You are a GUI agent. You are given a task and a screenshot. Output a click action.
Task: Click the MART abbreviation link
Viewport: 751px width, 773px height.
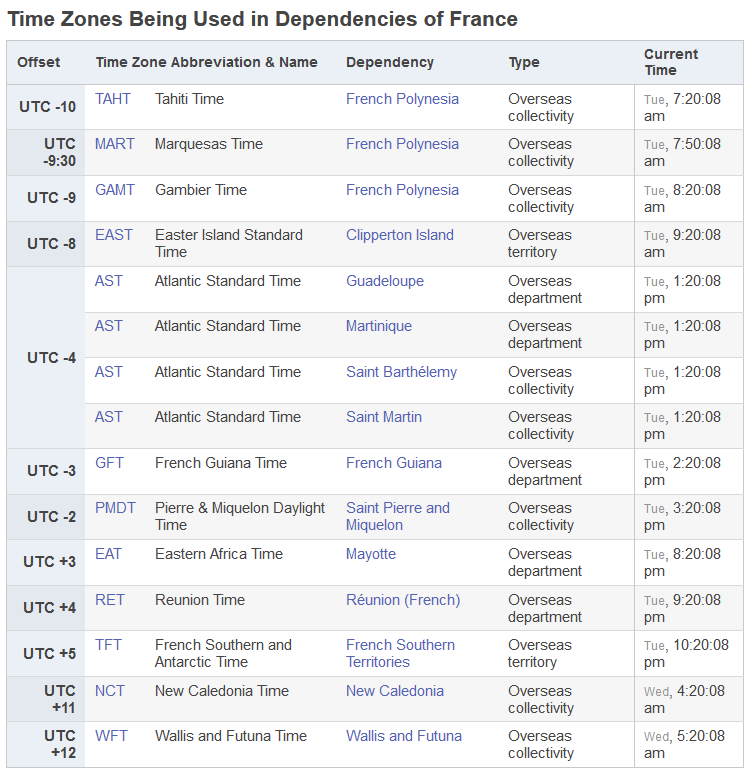pos(114,144)
